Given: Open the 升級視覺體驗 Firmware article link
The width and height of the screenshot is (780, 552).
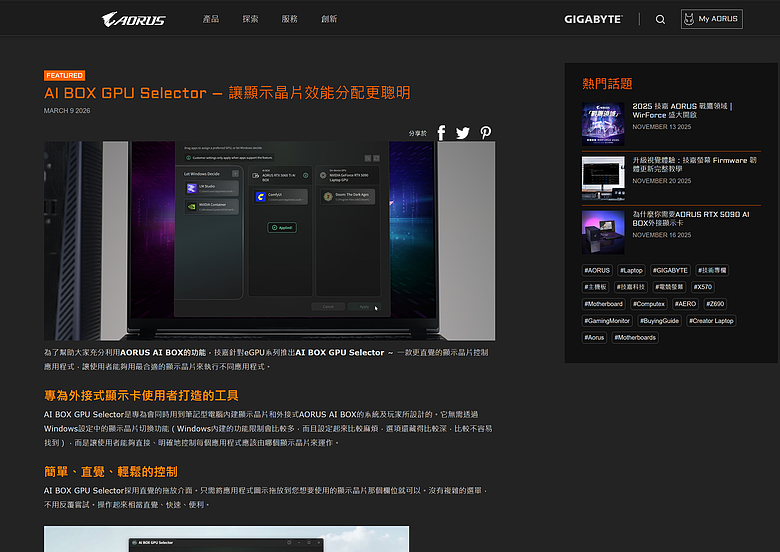Looking at the screenshot, I should [694, 165].
